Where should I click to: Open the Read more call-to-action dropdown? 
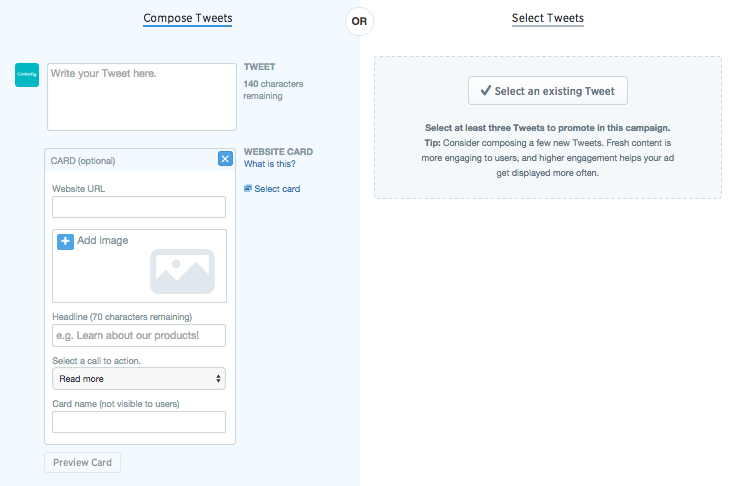tap(139, 379)
